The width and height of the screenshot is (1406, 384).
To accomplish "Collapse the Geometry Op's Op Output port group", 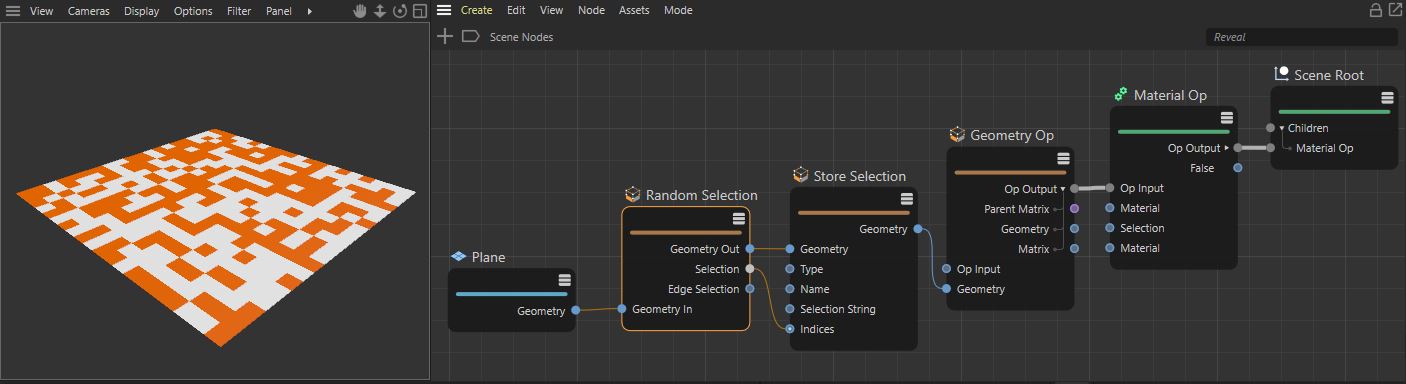I will pos(1062,189).
